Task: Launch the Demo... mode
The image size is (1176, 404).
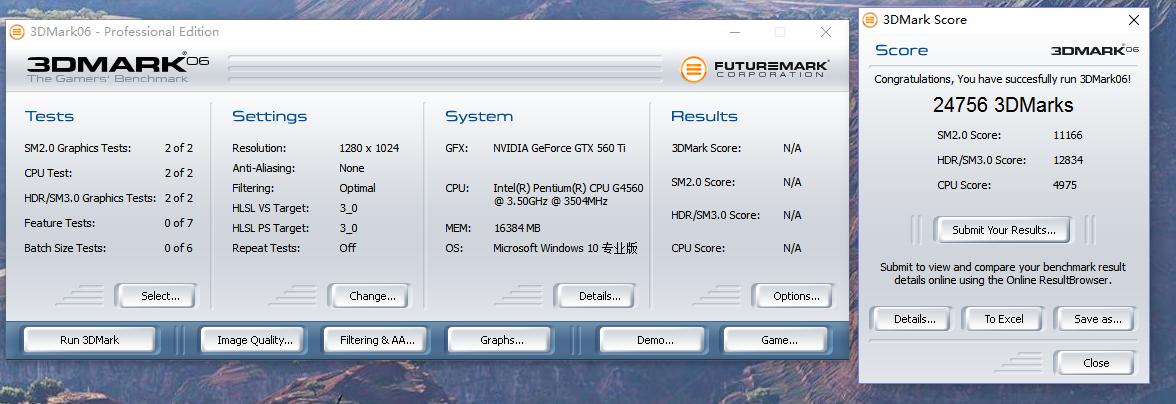Action: 654,340
